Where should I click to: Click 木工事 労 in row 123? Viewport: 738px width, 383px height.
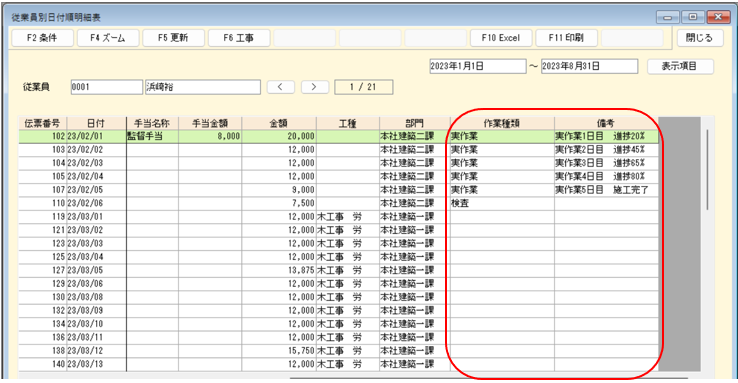[348, 244]
